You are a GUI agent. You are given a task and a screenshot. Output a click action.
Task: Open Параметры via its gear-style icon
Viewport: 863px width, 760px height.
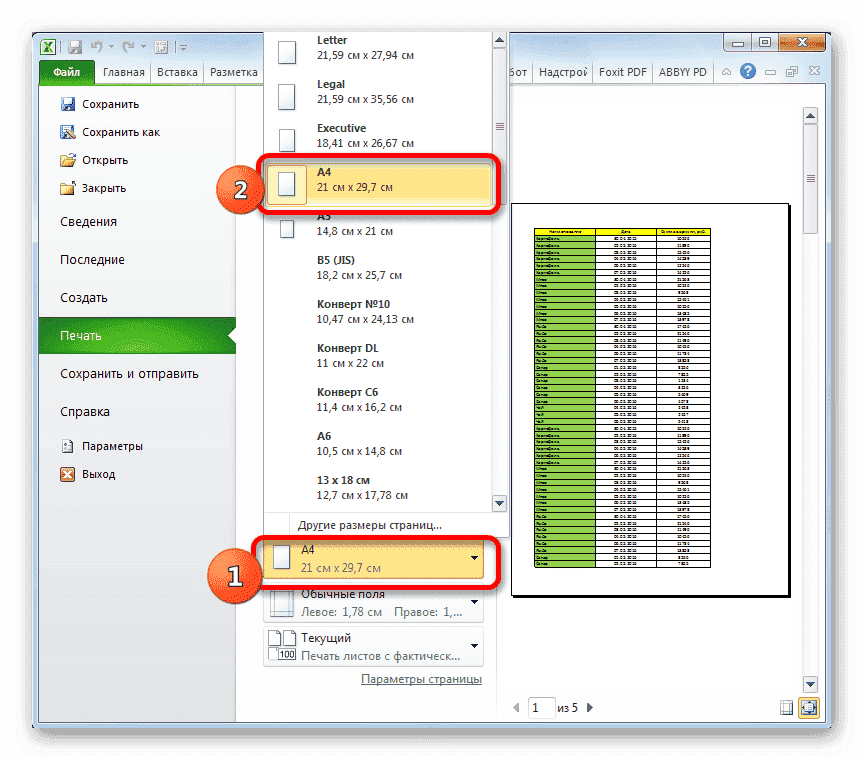point(69,446)
